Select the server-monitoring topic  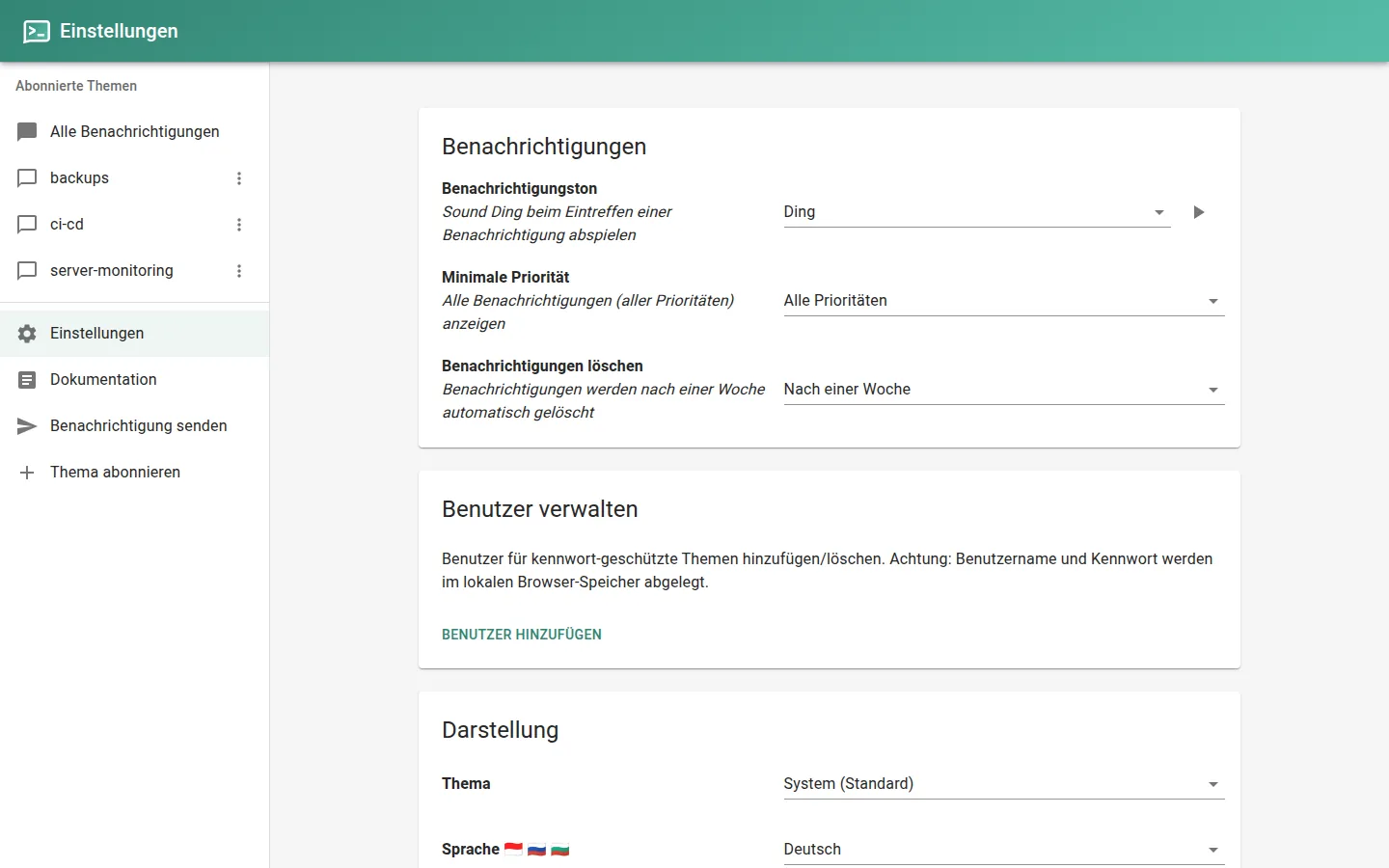coord(134,270)
